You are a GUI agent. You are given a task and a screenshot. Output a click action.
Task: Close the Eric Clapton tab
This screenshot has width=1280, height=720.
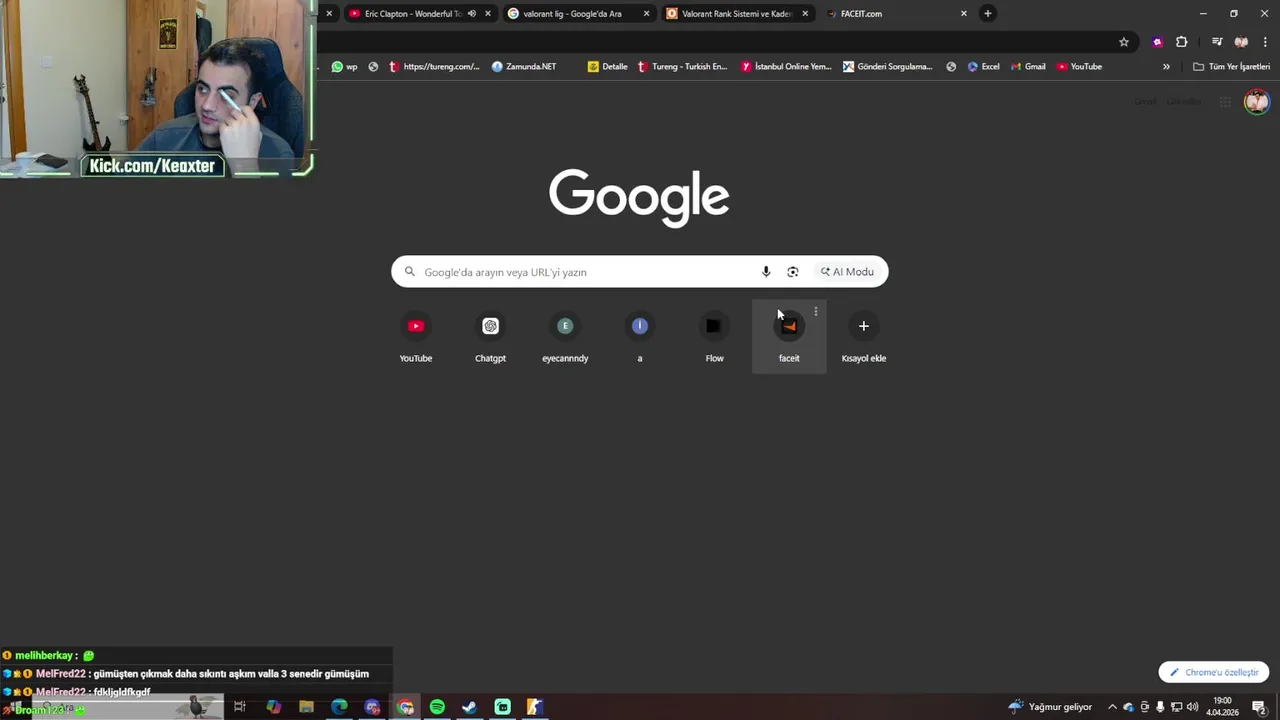(x=488, y=14)
